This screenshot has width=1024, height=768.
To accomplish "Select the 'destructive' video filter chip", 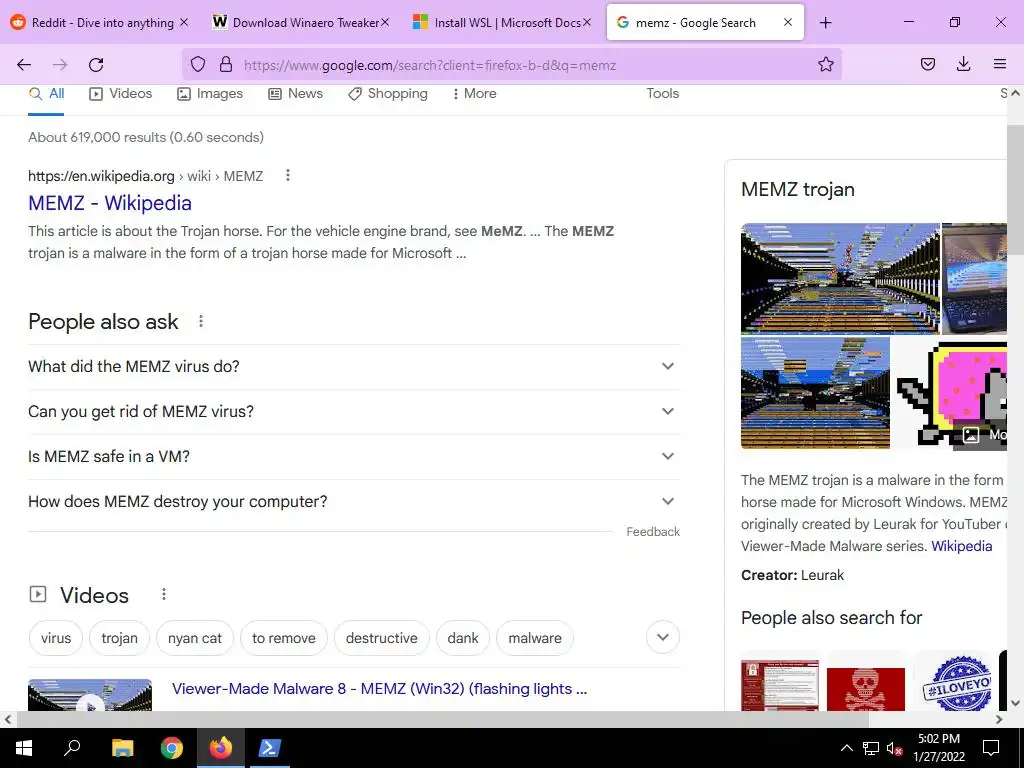I will (381, 638).
